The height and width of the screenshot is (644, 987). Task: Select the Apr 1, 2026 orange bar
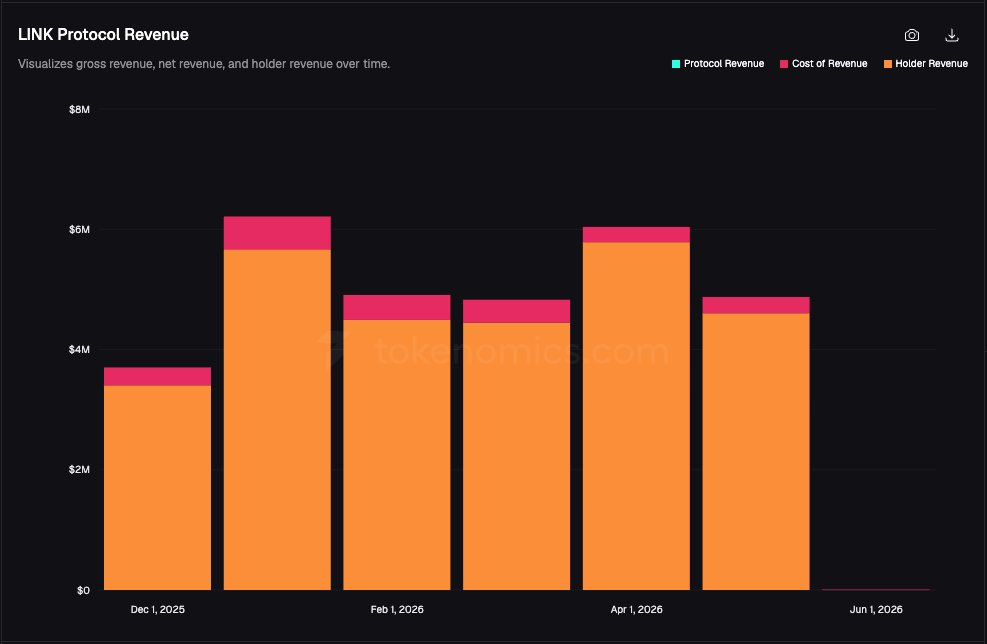point(636,416)
